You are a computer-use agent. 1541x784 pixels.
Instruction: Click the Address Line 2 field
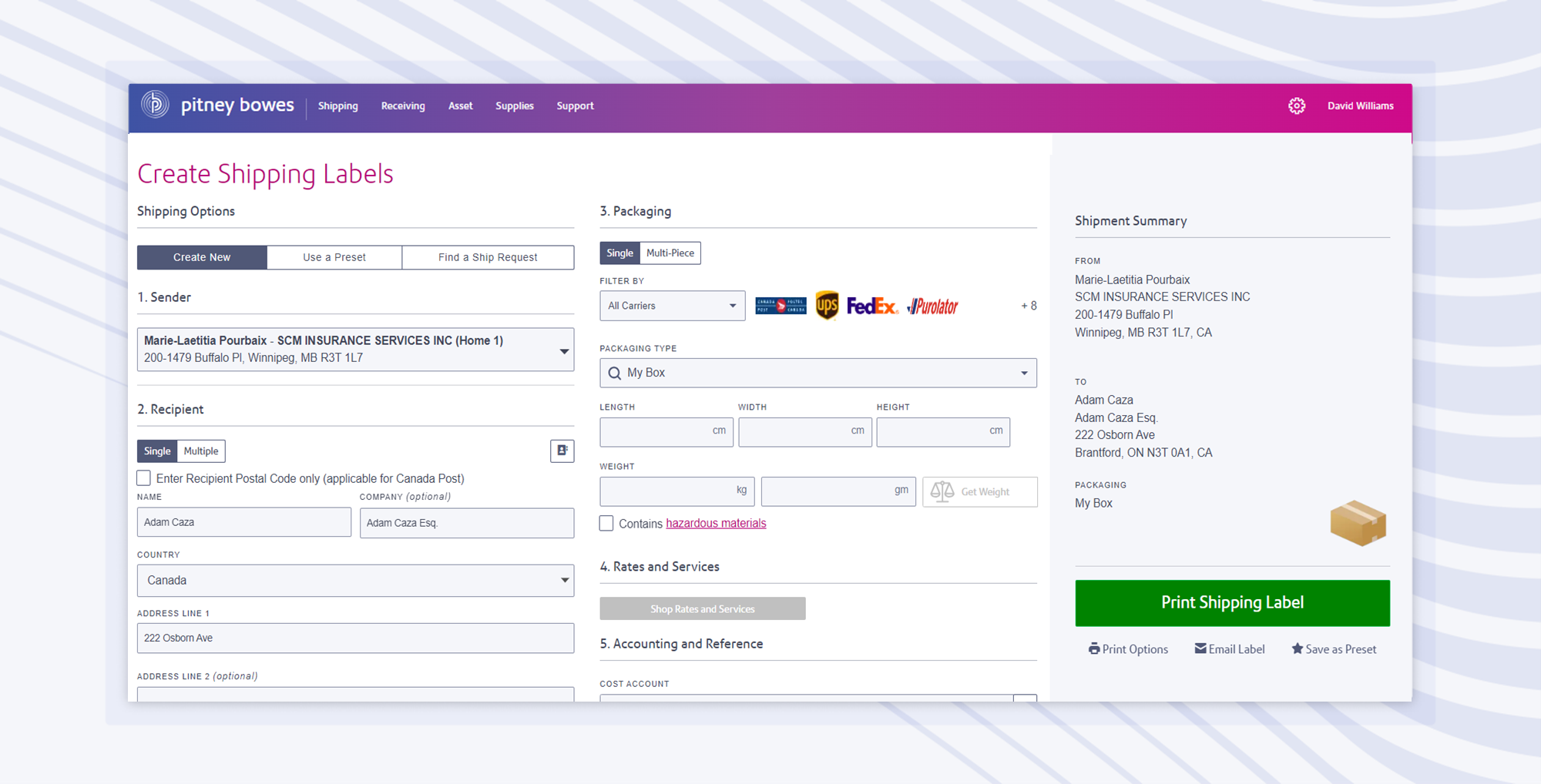pos(355,694)
